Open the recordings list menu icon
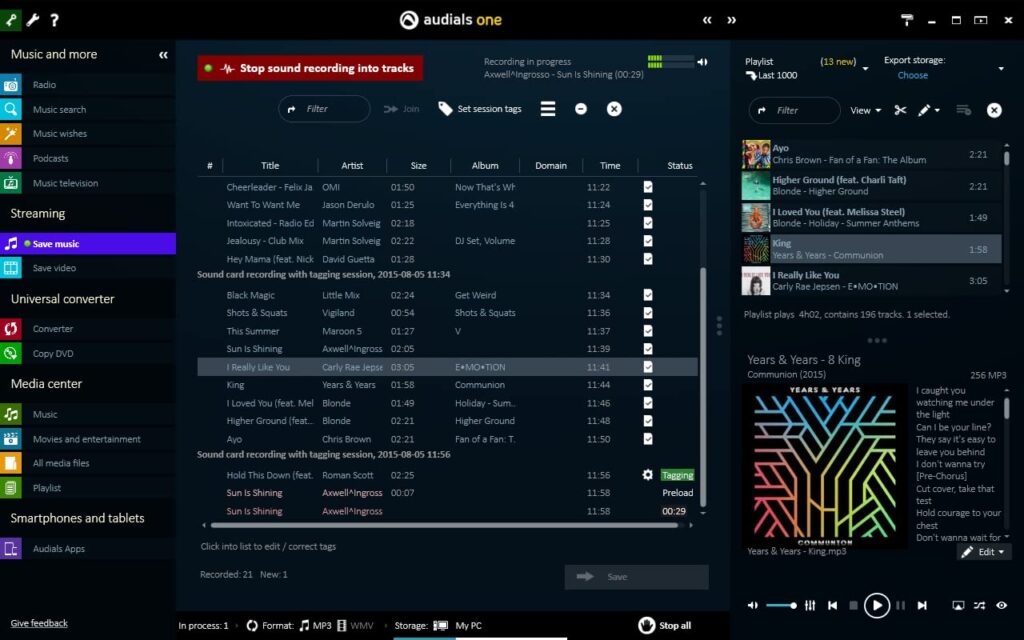 (548, 109)
